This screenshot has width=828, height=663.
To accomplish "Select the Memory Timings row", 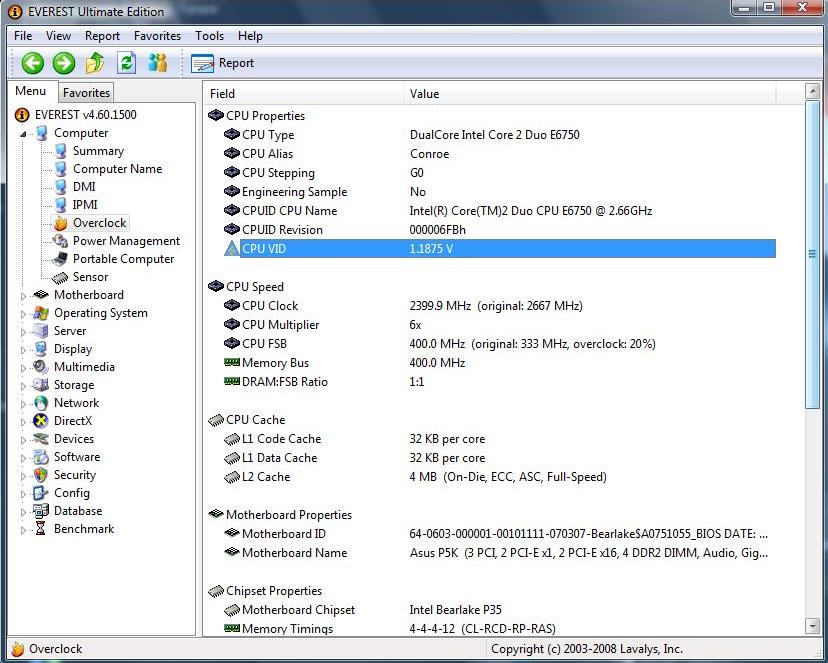I will [500, 629].
